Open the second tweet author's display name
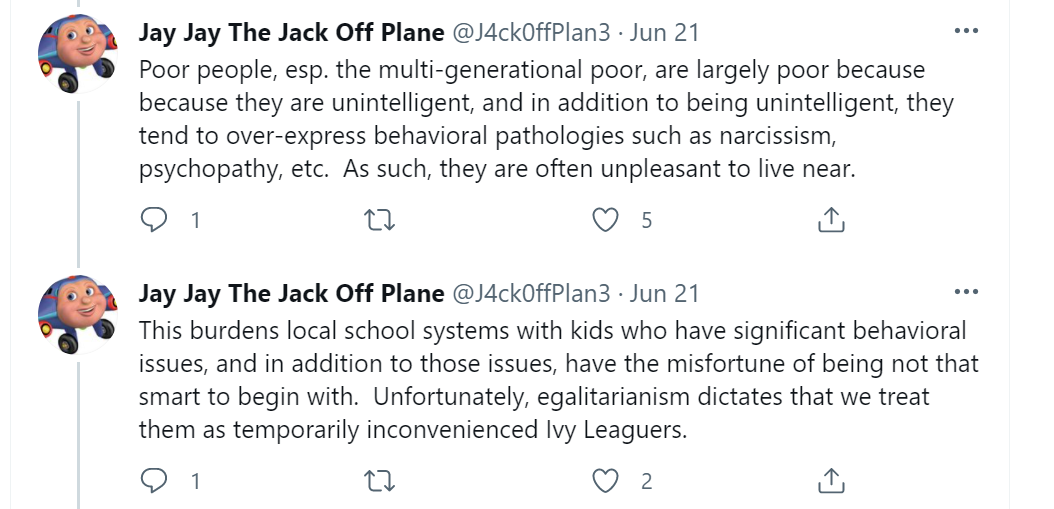 [x=291, y=294]
